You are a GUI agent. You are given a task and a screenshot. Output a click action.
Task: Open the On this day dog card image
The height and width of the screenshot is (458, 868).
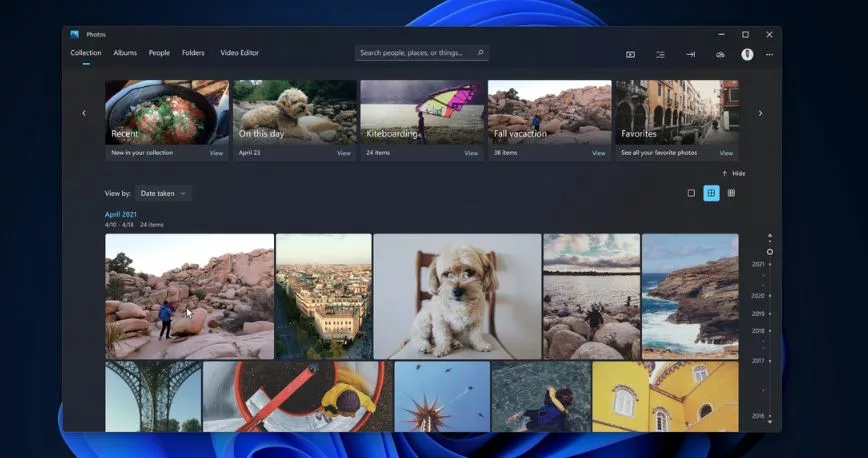point(294,112)
